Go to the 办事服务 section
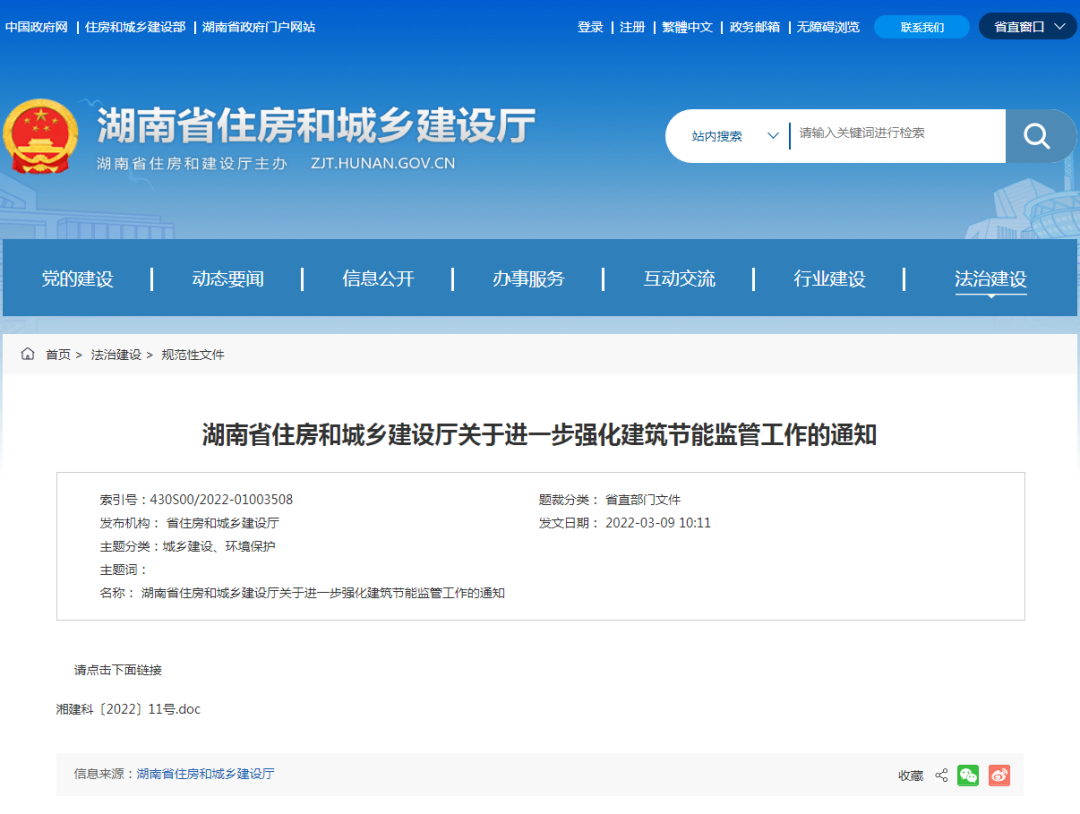This screenshot has height=814, width=1080. tap(528, 279)
